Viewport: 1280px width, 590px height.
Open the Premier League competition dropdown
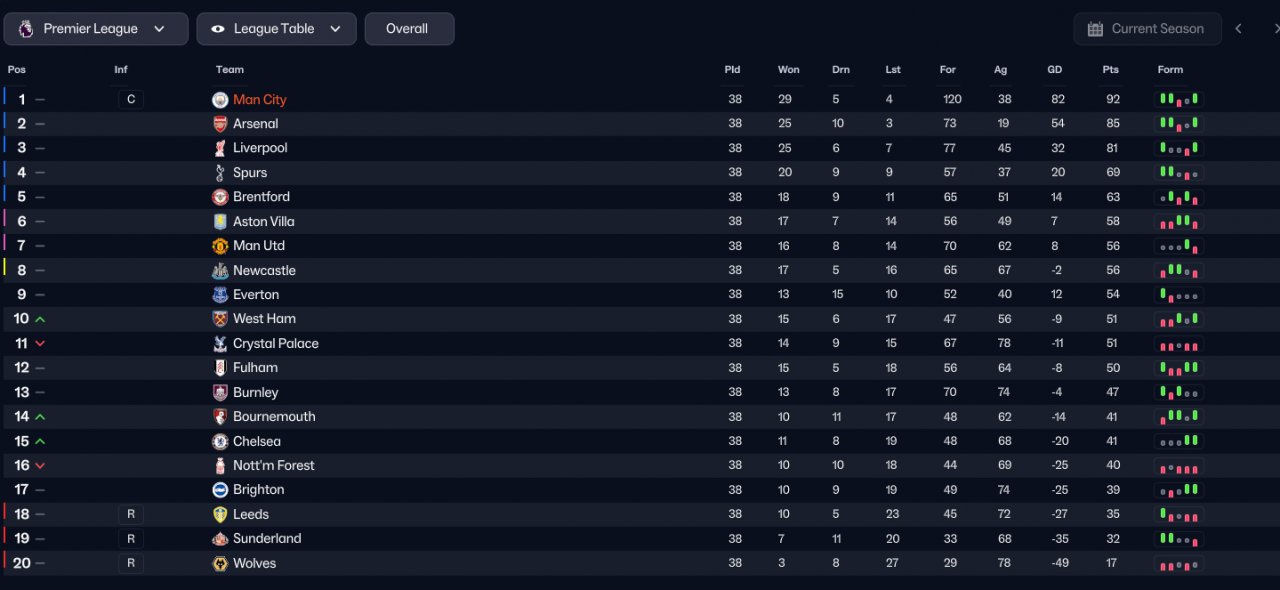coord(96,29)
